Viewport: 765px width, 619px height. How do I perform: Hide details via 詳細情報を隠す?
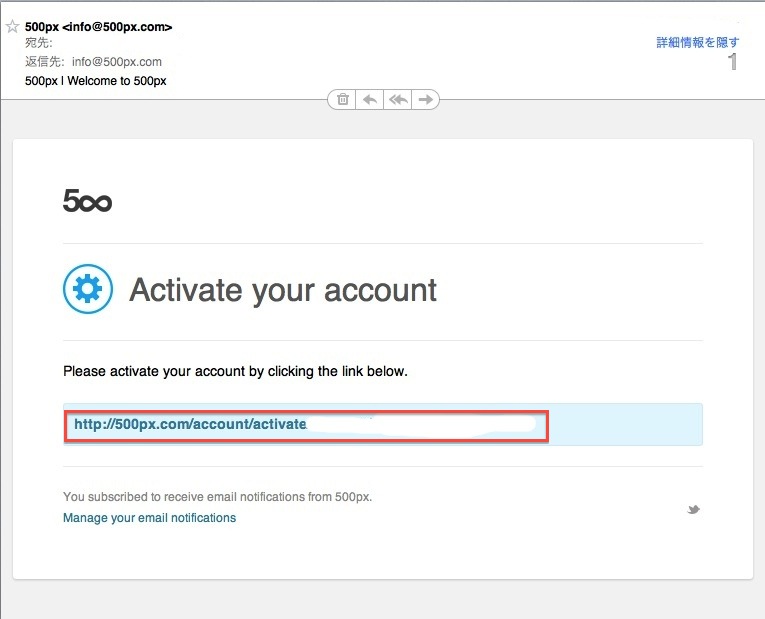[697, 42]
